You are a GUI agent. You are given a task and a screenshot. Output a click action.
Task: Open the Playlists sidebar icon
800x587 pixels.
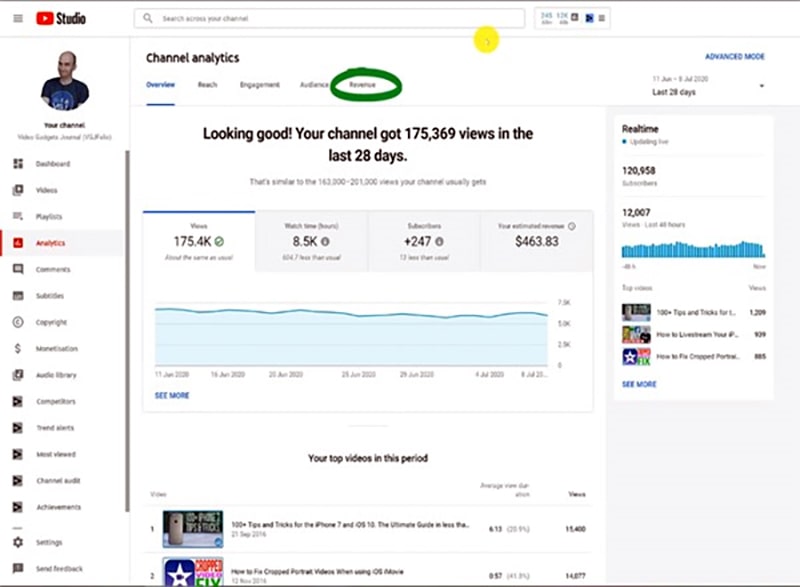(x=18, y=216)
